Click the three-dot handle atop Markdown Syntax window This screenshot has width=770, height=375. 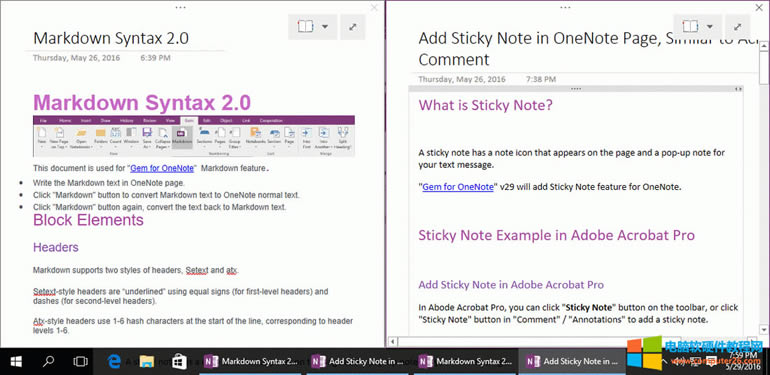180,7
